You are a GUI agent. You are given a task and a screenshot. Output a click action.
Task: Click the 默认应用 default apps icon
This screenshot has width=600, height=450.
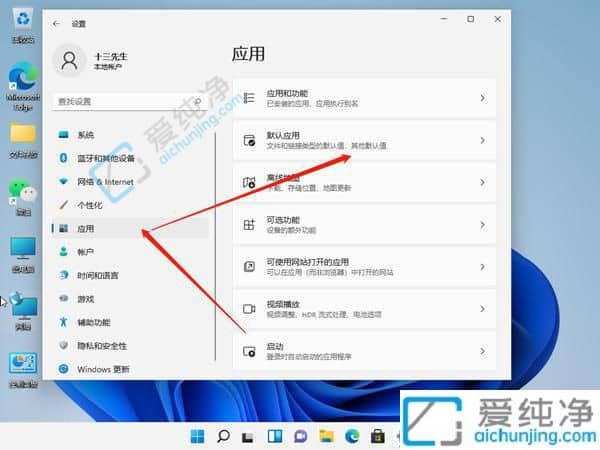(249, 140)
